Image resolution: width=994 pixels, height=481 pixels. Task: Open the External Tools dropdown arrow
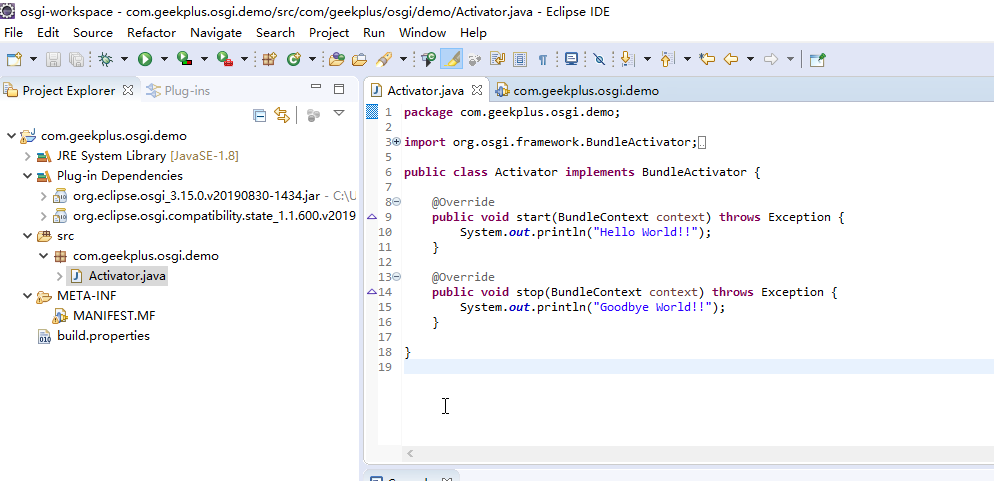click(244, 60)
